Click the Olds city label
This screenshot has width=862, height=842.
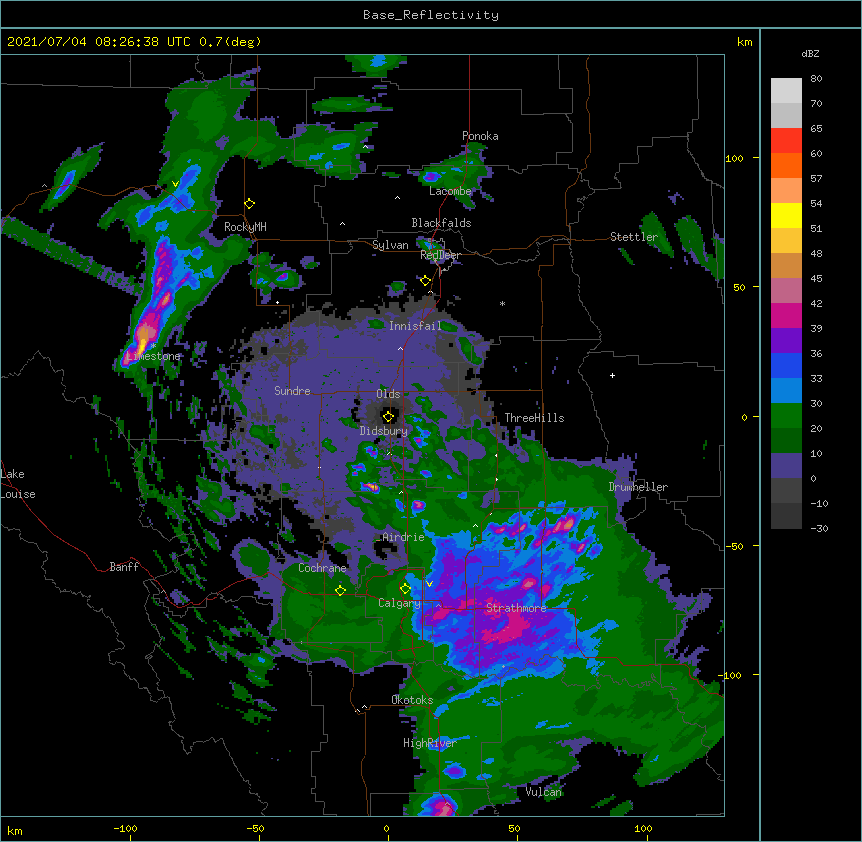(x=388, y=394)
